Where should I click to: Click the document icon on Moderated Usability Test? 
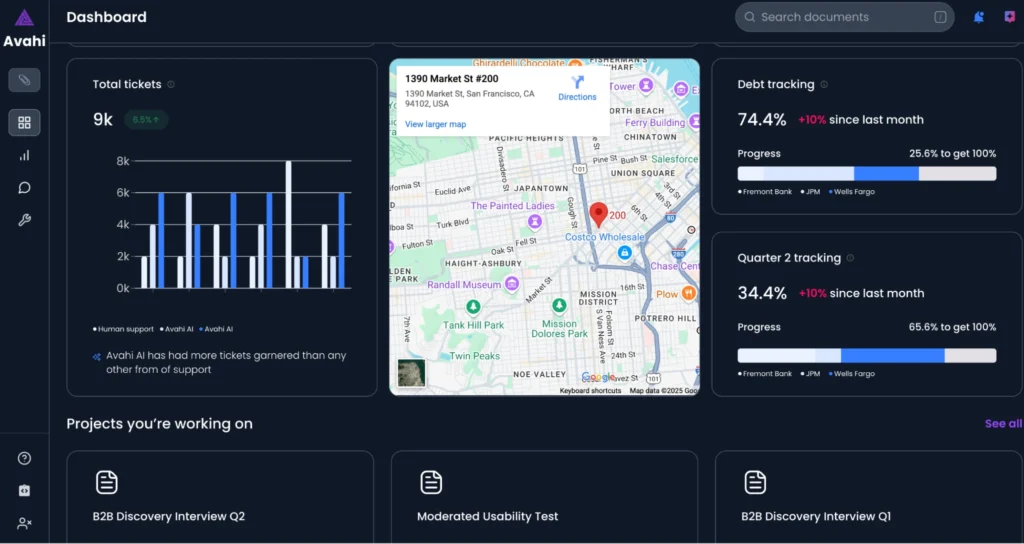point(431,483)
